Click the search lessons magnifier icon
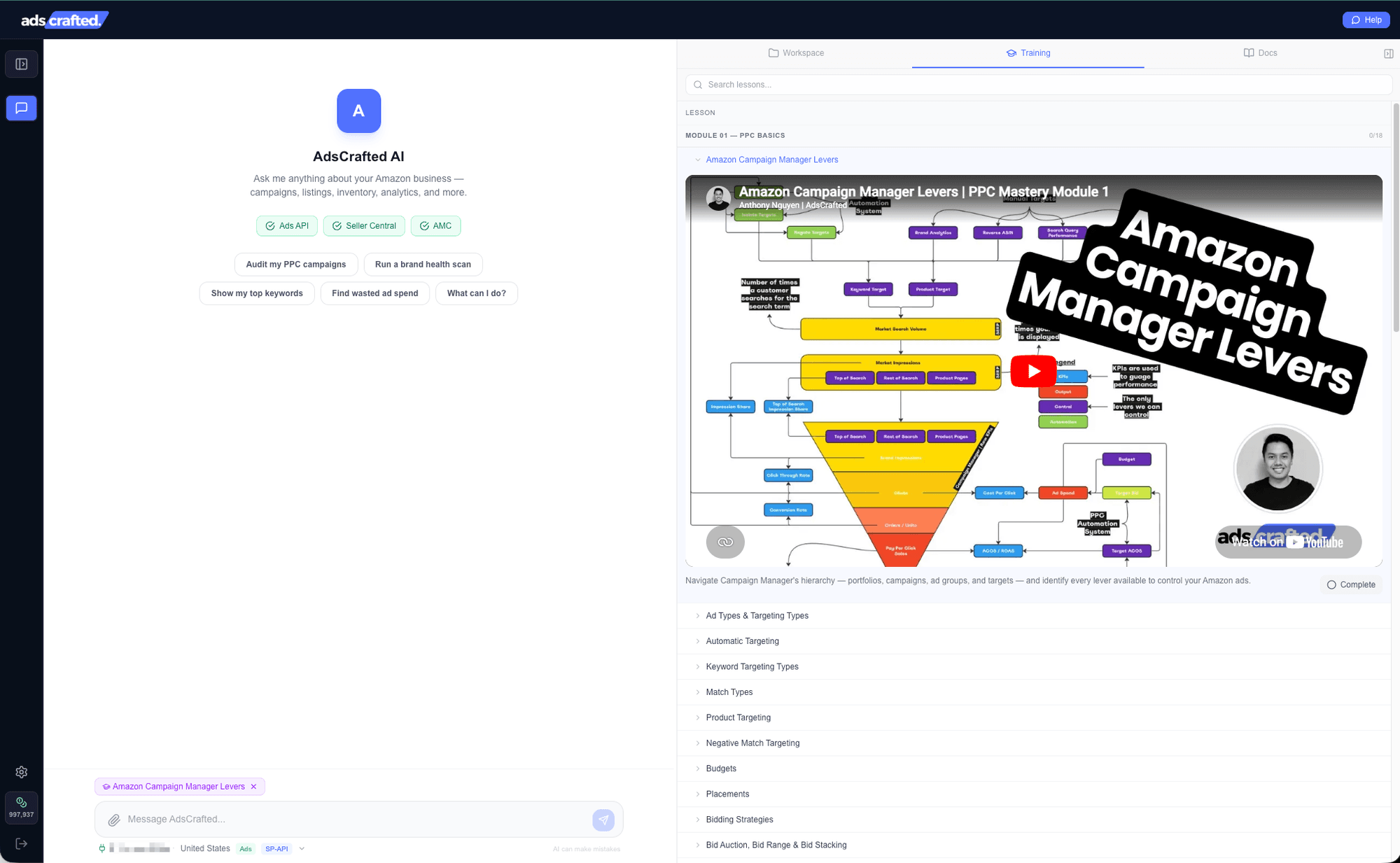The width and height of the screenshot is (1400, 863). tap(698, 85)
